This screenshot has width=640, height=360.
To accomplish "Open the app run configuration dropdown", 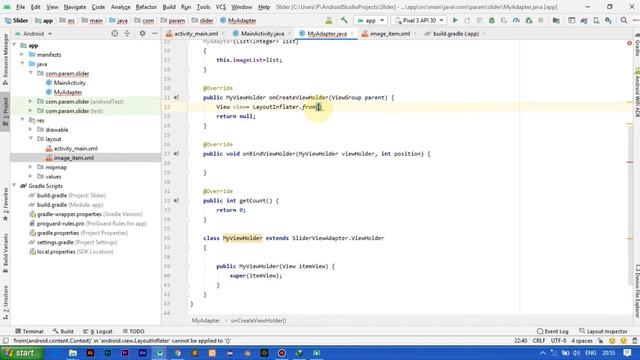I will tap(370, 20).
